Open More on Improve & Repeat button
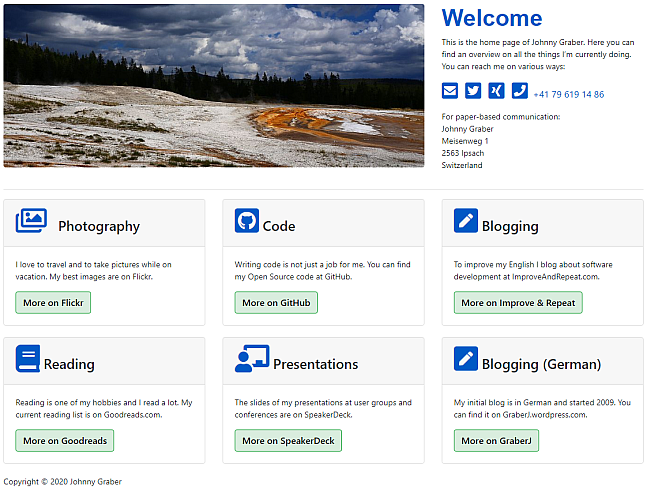This screenshot has height=489, width=650. coord(518,303)
